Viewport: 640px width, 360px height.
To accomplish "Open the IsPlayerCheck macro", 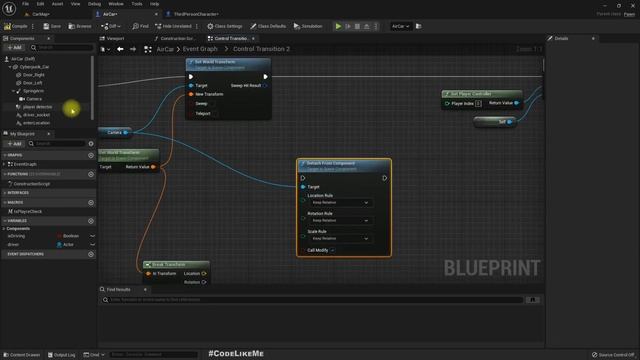I will point(28,212).
